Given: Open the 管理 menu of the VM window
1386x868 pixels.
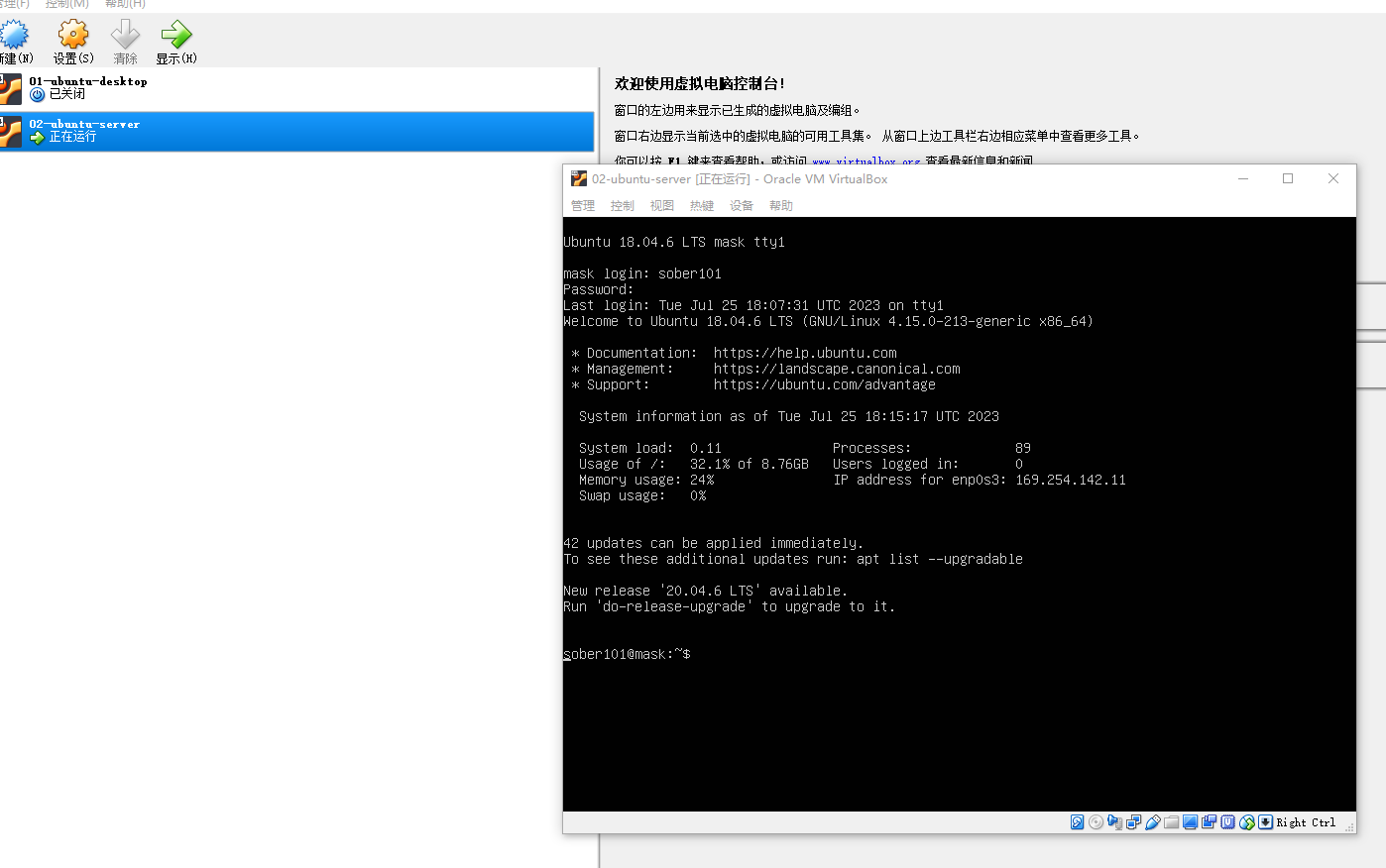Looking at the screenshot, I should pyautogui.click(x=583, y=205).
